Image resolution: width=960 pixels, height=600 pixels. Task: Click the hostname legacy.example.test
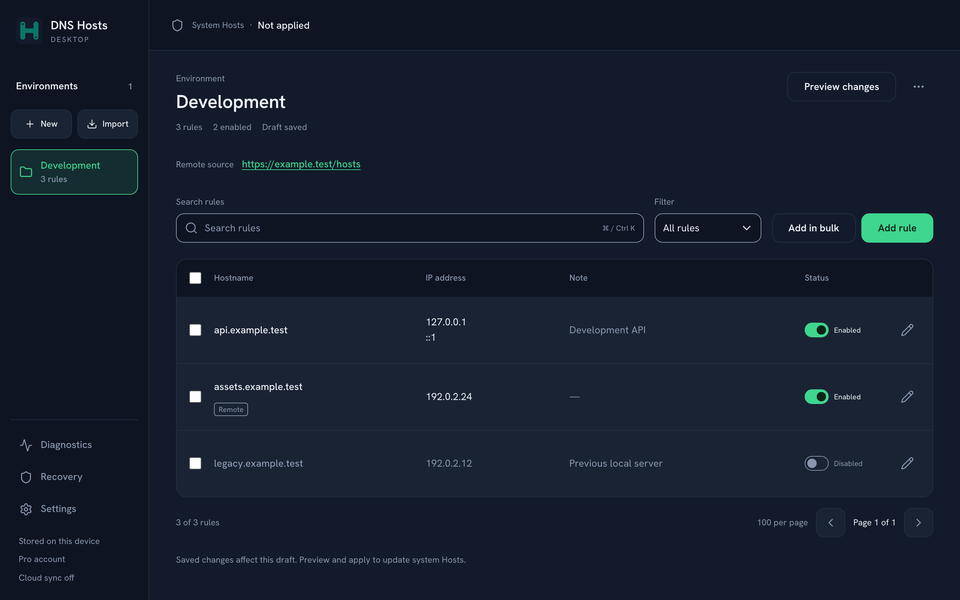258,463
